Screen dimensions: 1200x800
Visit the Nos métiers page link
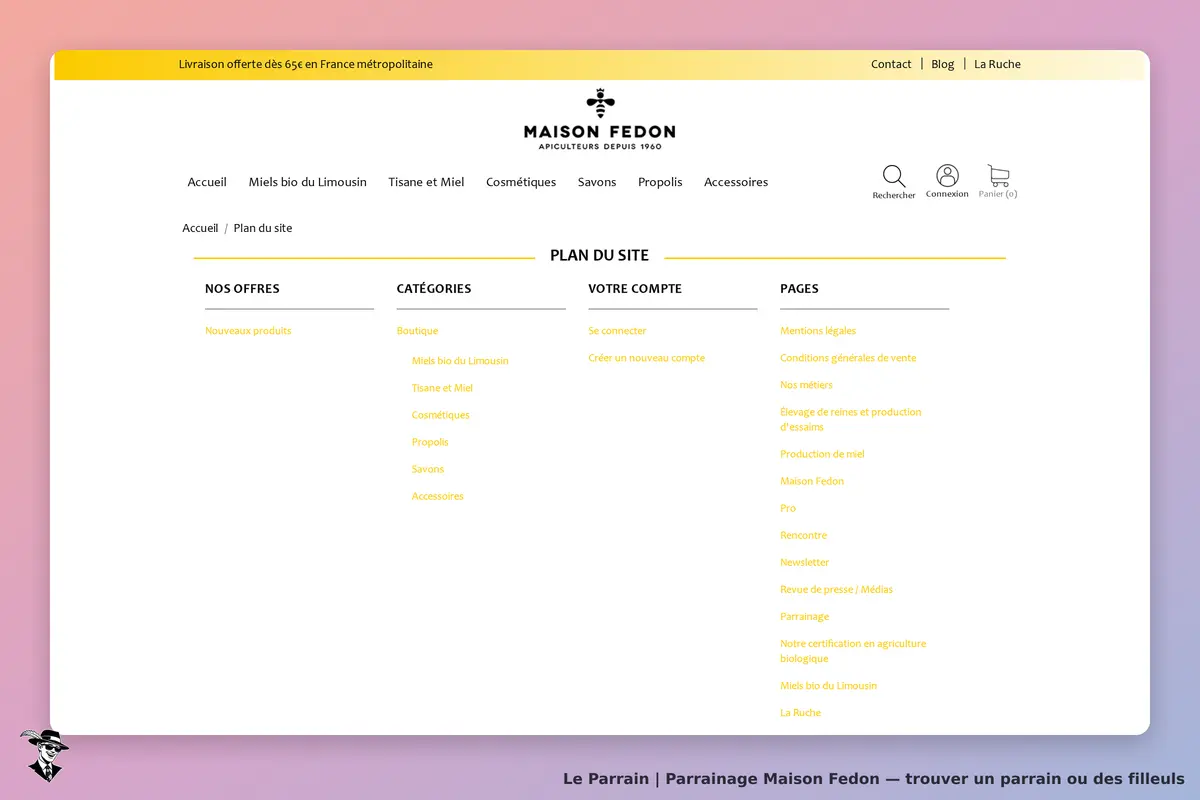coord(806,385)
